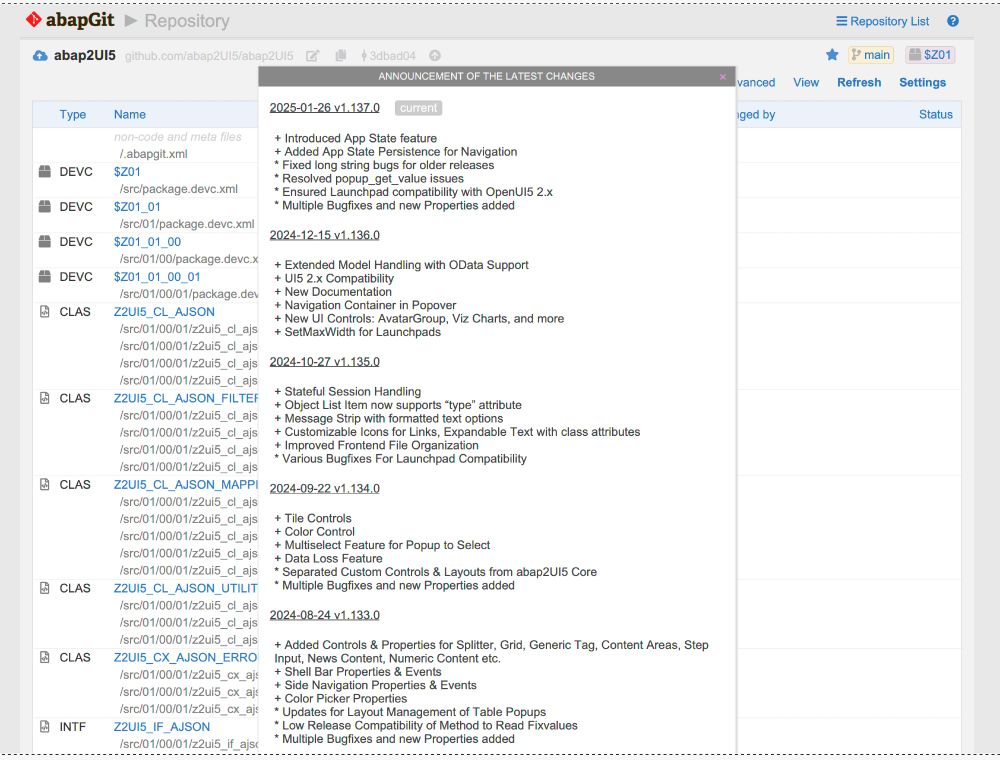
Task: Open the View menu
Action: click(x=805, y=82)
